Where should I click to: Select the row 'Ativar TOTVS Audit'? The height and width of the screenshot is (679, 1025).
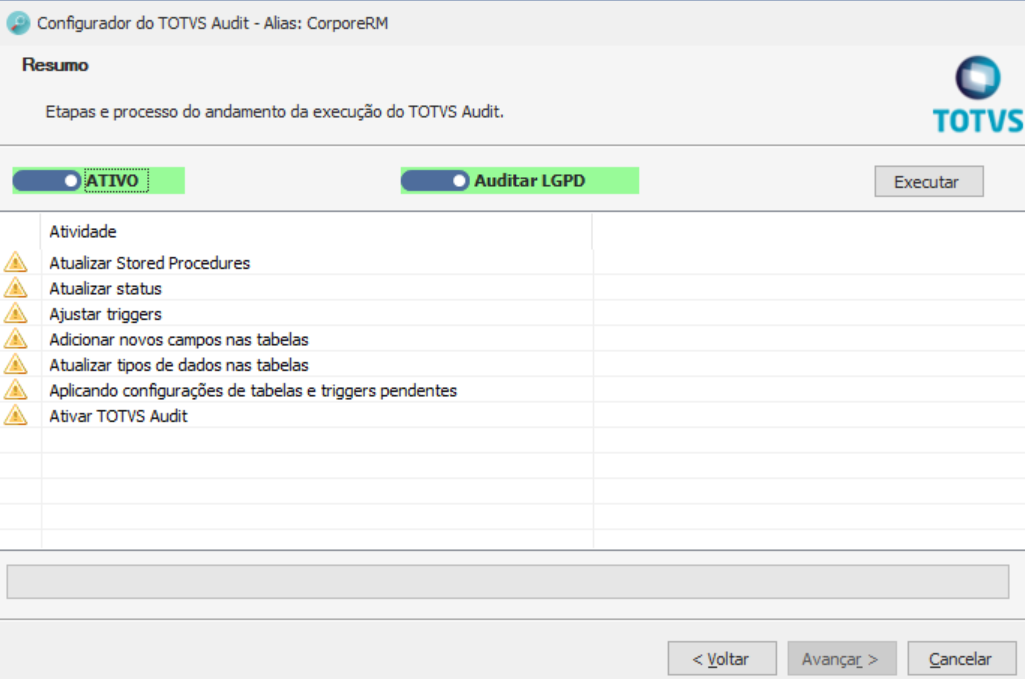click(x=512, y=415)
